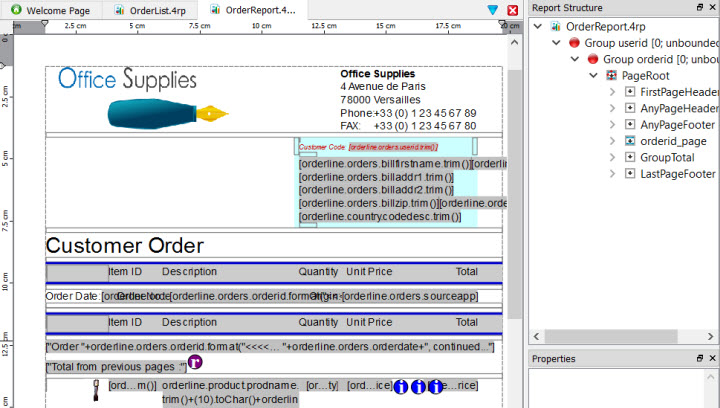Expand the FirstPageHeader node
Viewport: 720px width, 408px height.
613,92
